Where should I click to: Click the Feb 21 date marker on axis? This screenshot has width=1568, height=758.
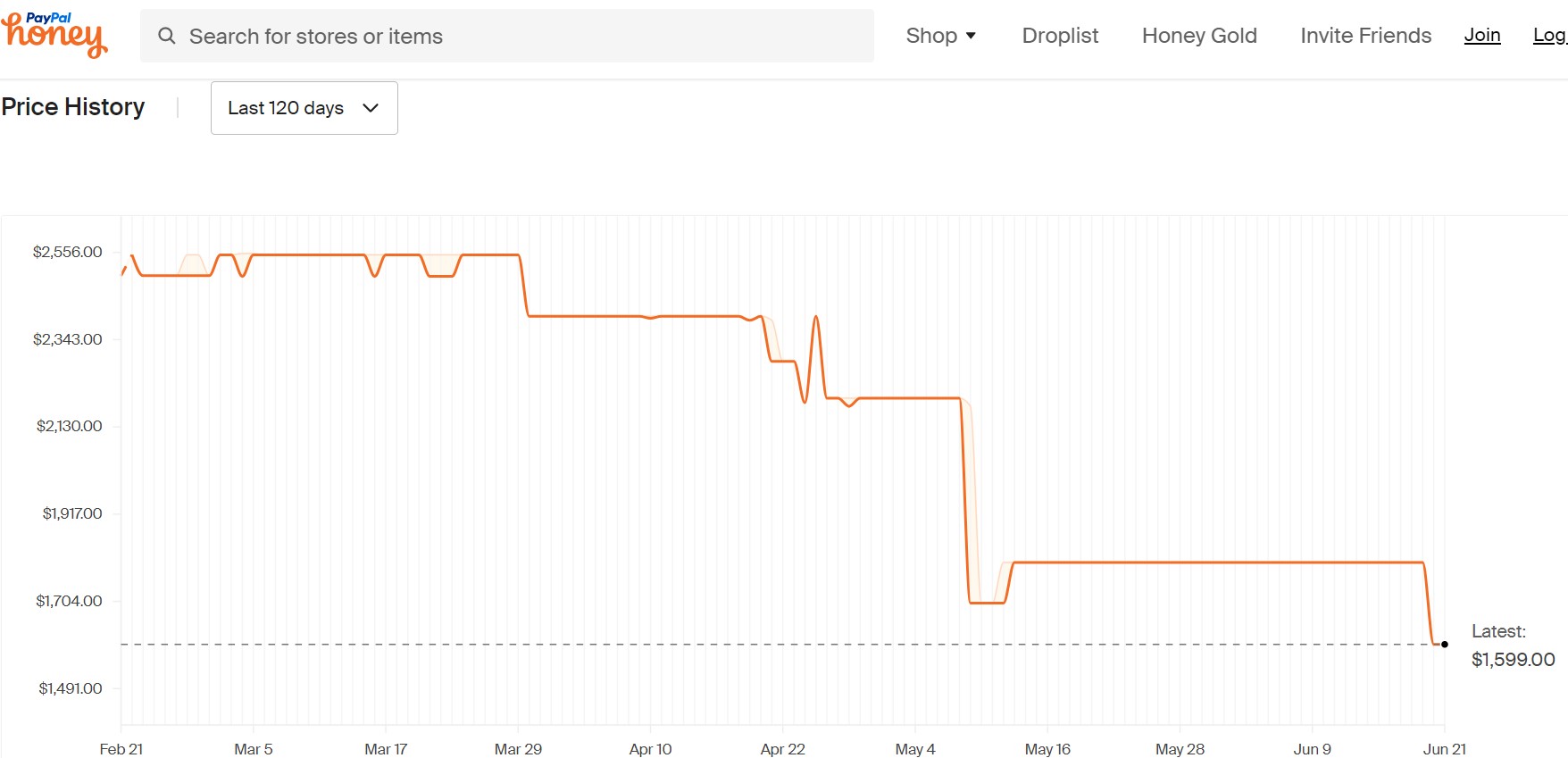pos(121,749)
